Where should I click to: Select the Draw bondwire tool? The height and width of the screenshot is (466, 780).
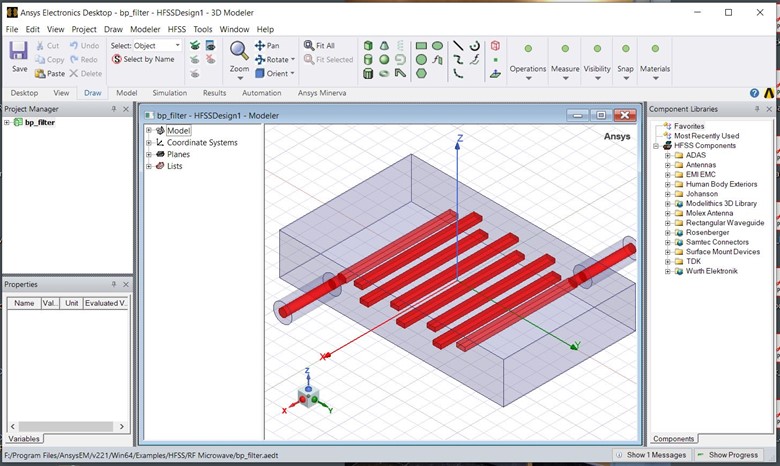[x=400, y=74]
